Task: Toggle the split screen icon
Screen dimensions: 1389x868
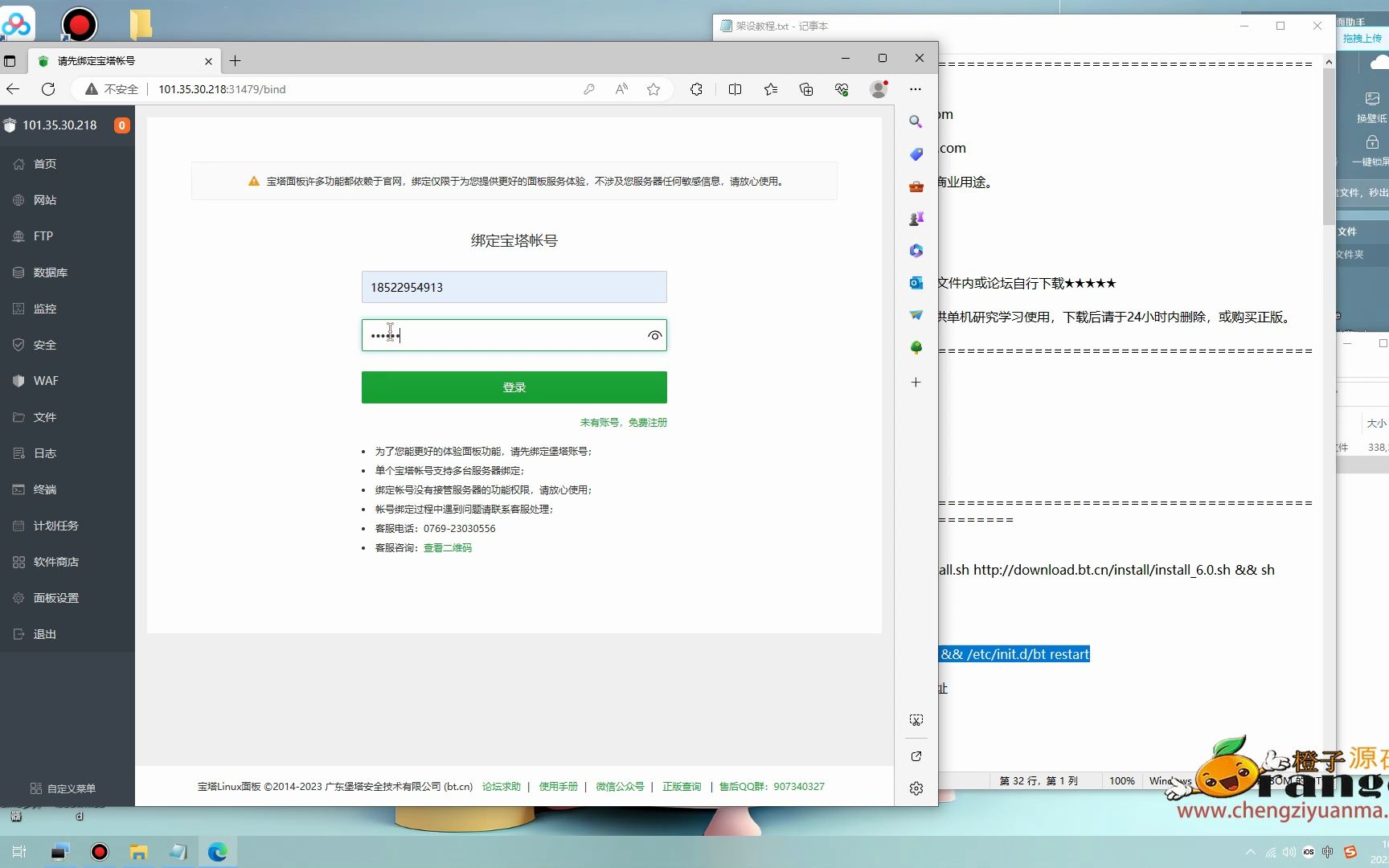Action: click(735, 89)
